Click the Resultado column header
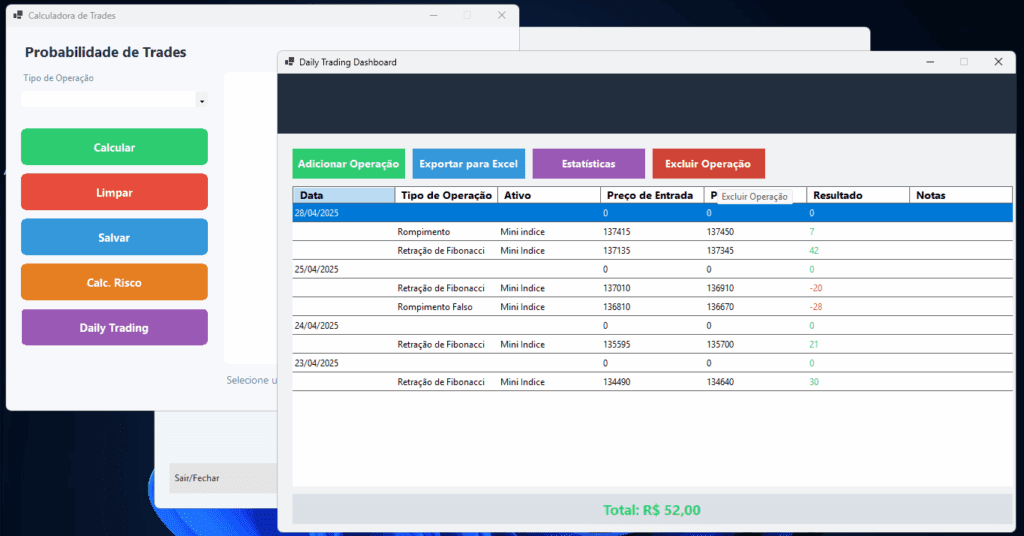The image size is (1024, 536). pyautogui.click(x=858, y=195)
